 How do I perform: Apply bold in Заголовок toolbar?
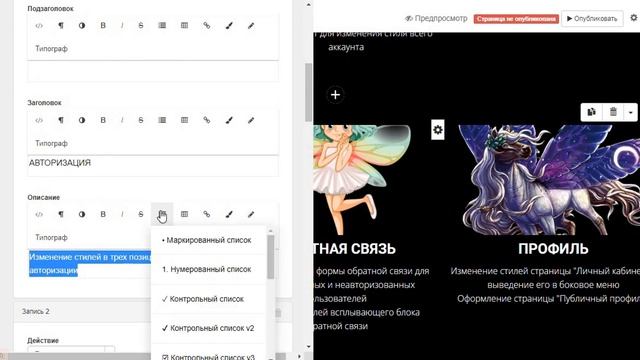(x=103, y=120)
